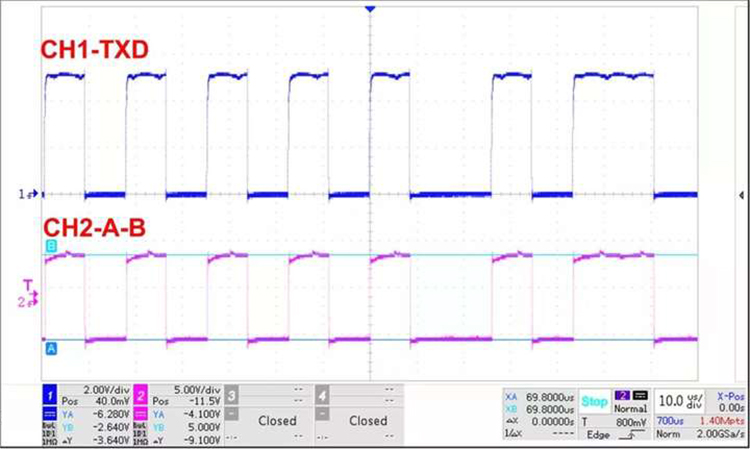
Task: Open channel 2 5.00V/div scale setting
Action: [197, 390]
